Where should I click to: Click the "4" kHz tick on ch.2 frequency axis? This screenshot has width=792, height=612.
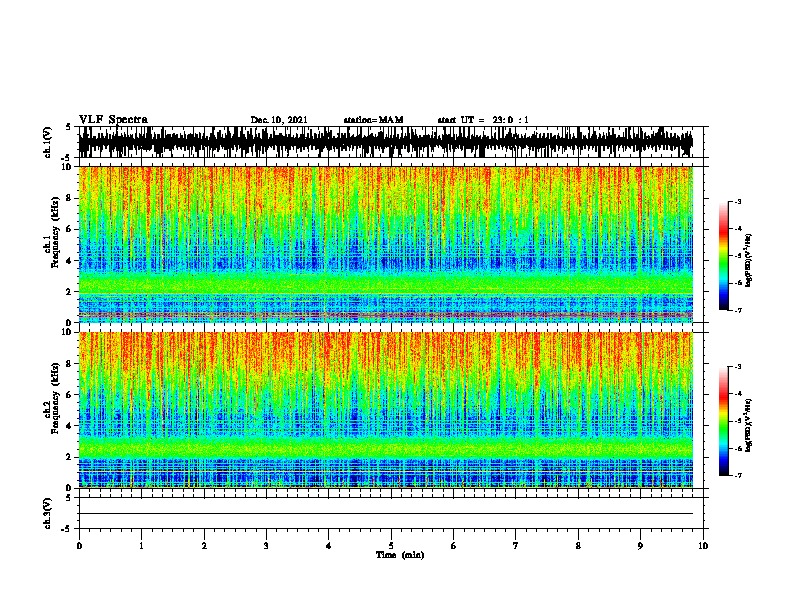tap(69, 426)
